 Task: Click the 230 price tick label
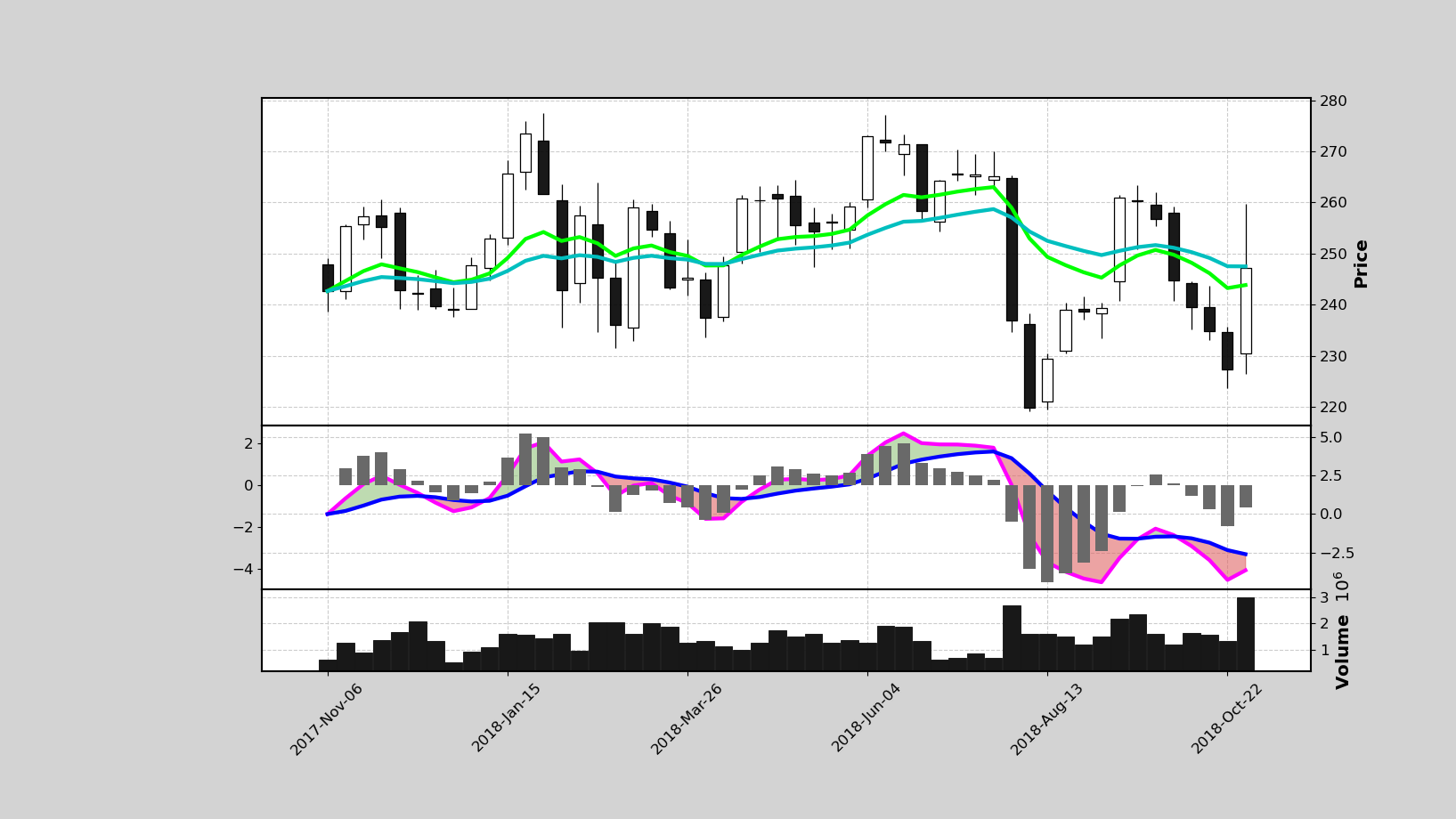(1334, 356)
